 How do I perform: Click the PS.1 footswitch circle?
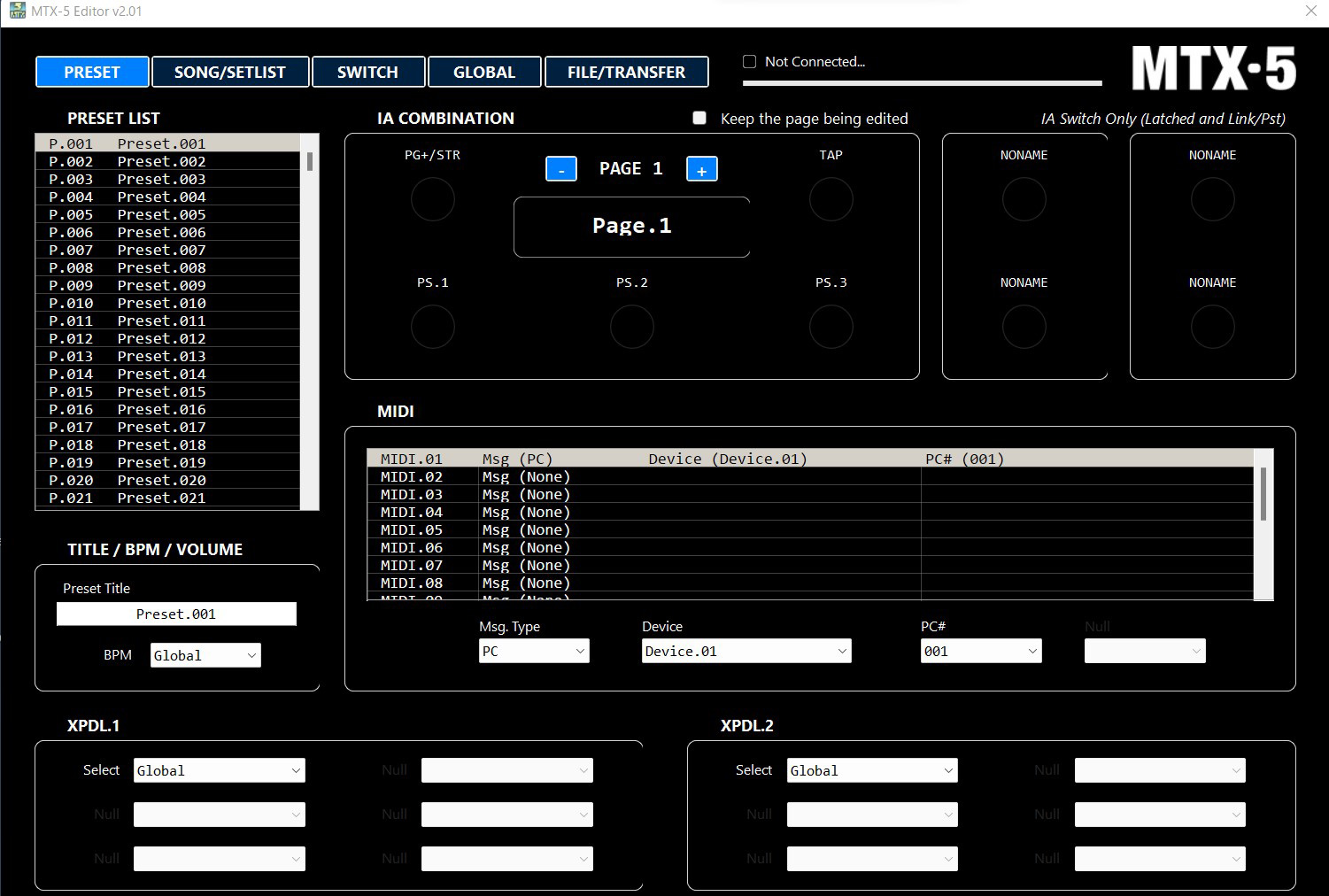coord(432,327)
